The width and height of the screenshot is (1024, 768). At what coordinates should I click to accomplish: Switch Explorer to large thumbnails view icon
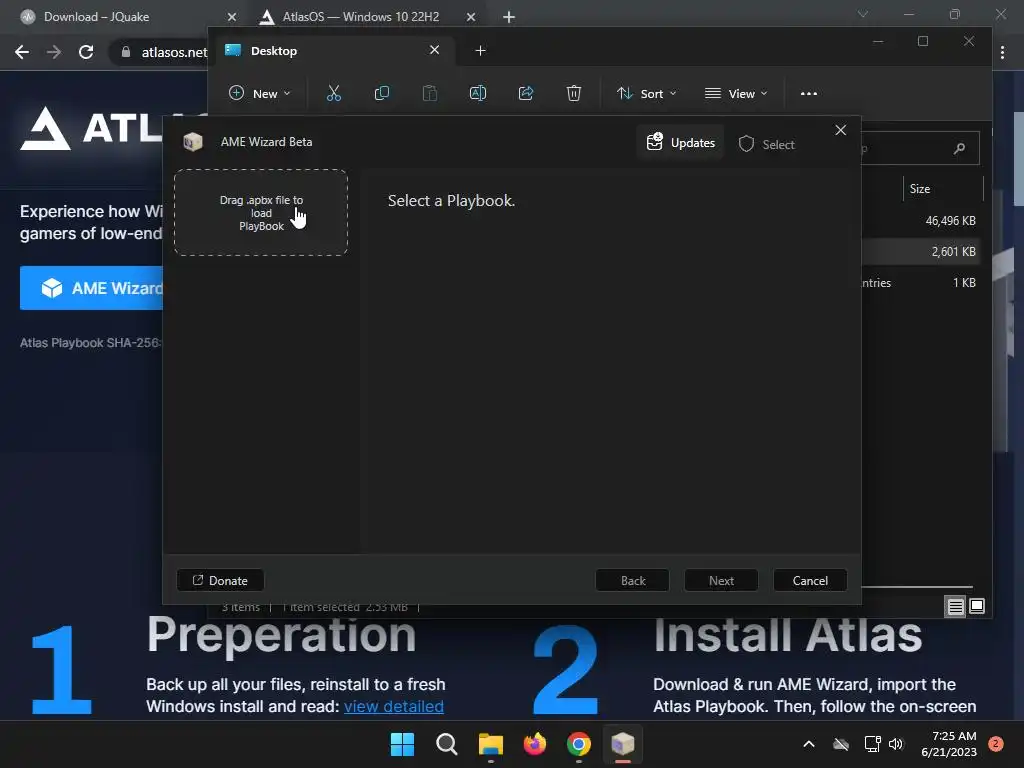click(x=977, y=607)
